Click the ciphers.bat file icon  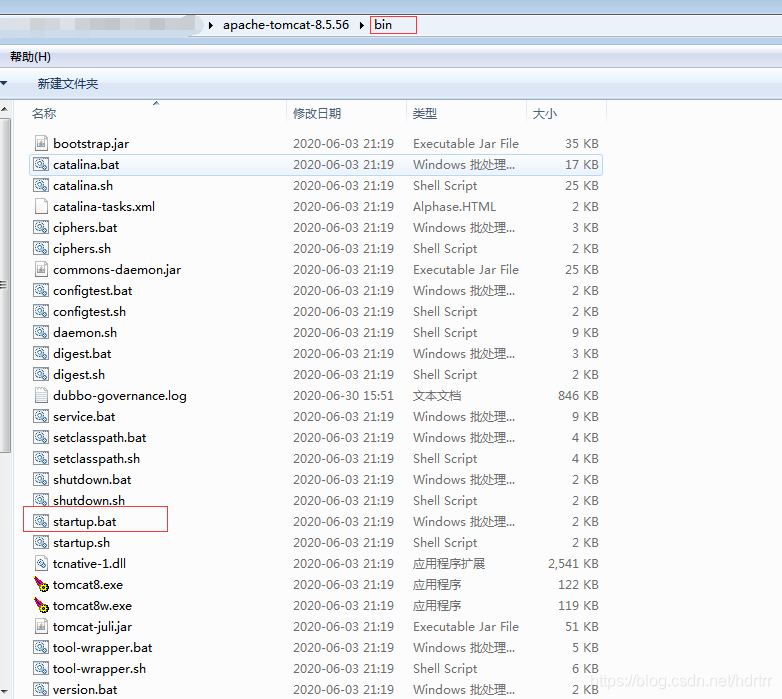(x=41, y=227)
